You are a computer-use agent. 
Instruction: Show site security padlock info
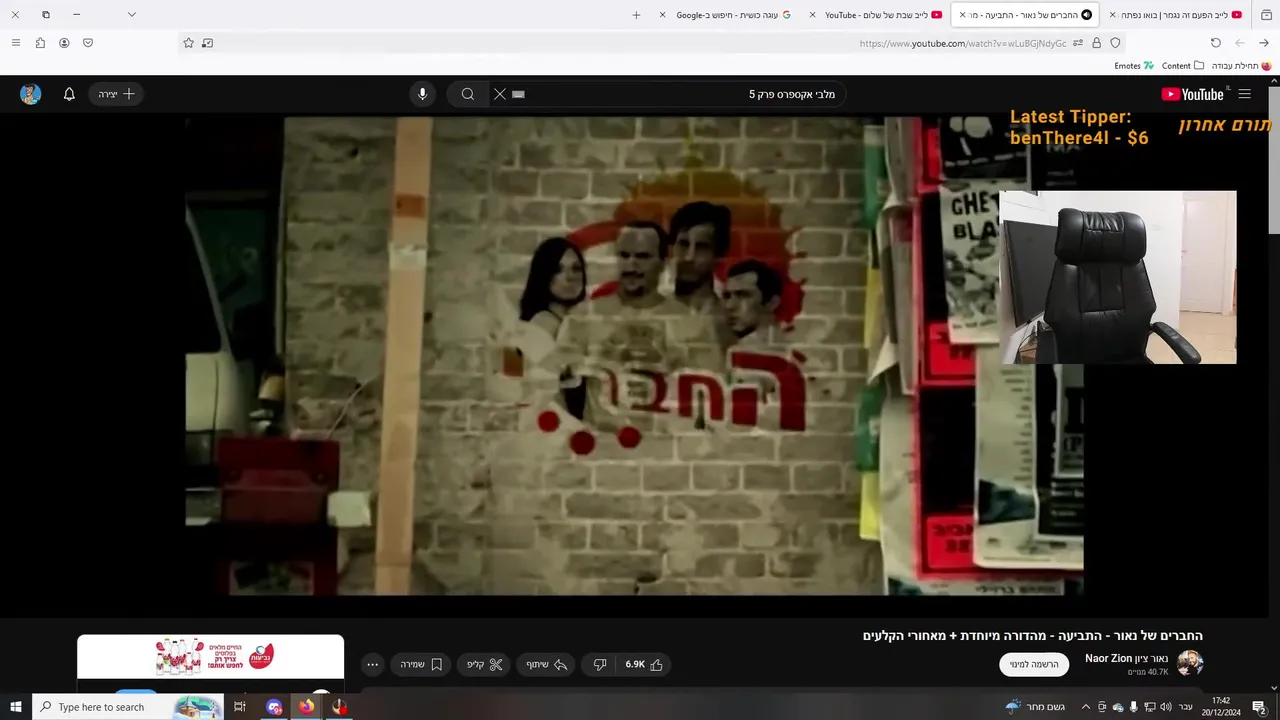[x=1097, y=43]
